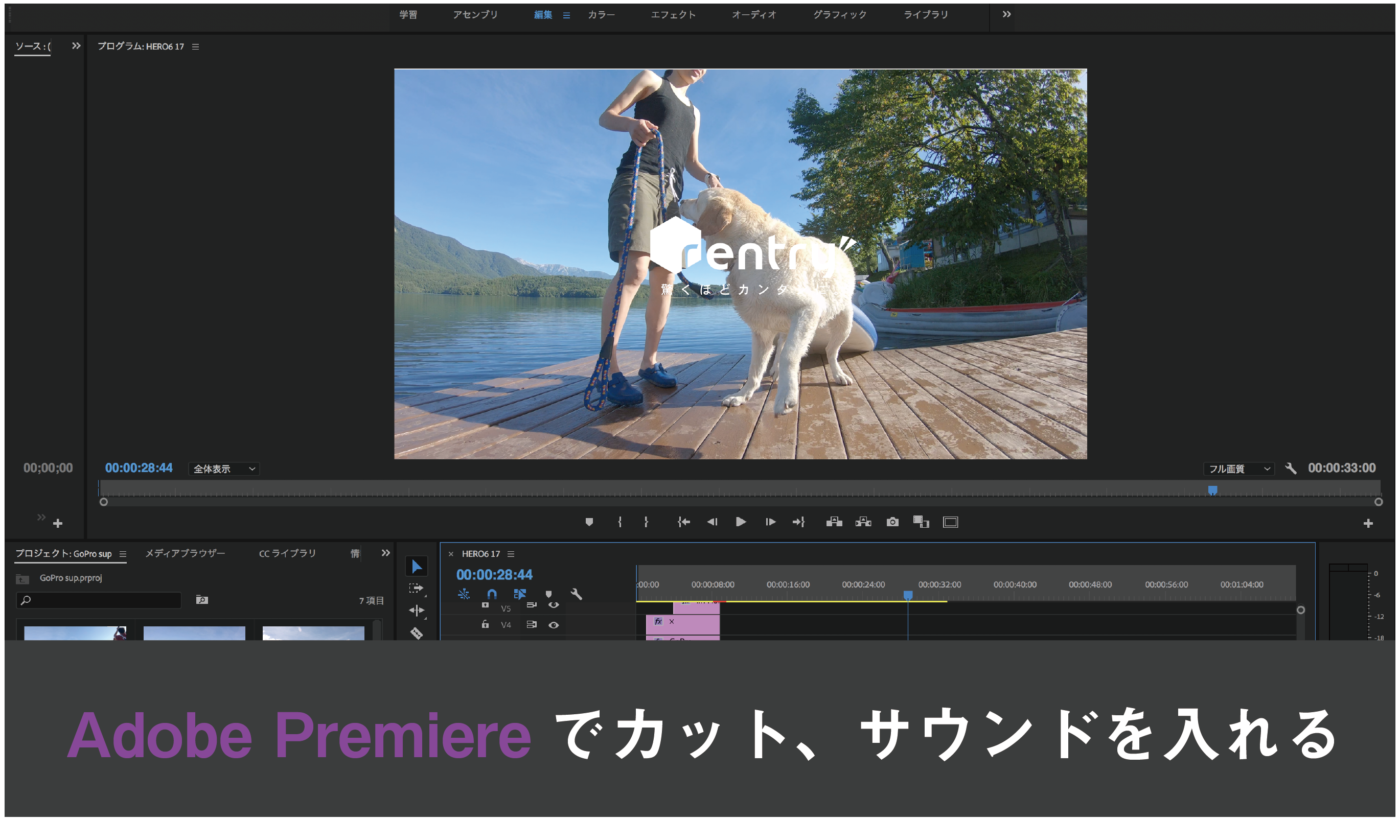Open 編集 workspace menu icon

tap(566, 15)
